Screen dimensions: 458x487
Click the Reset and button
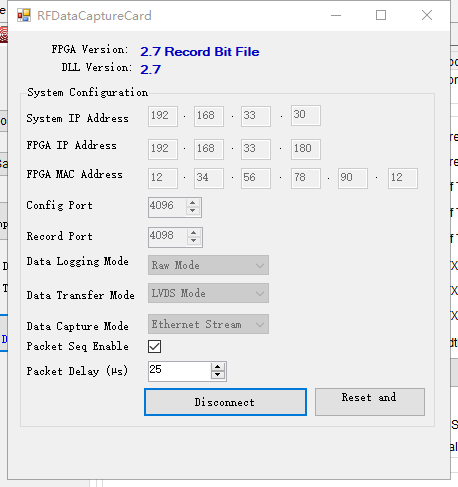370,402
